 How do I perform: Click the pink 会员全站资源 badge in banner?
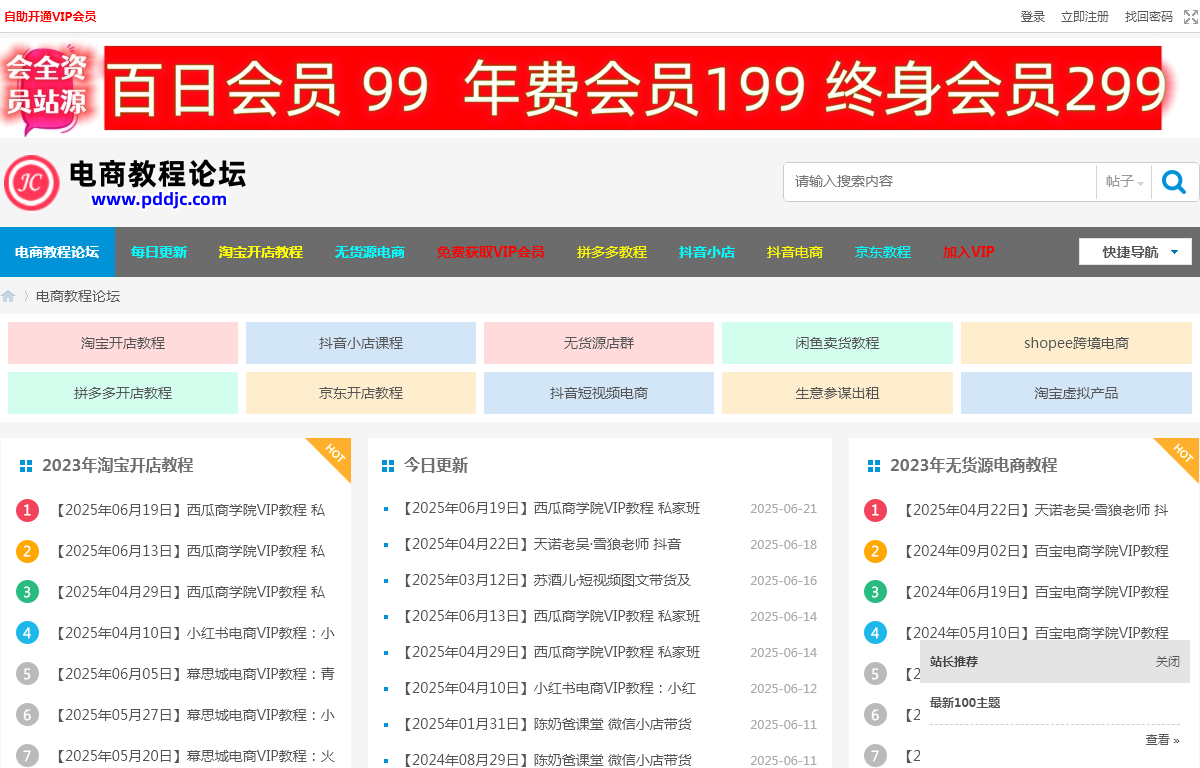coord(52,88)
